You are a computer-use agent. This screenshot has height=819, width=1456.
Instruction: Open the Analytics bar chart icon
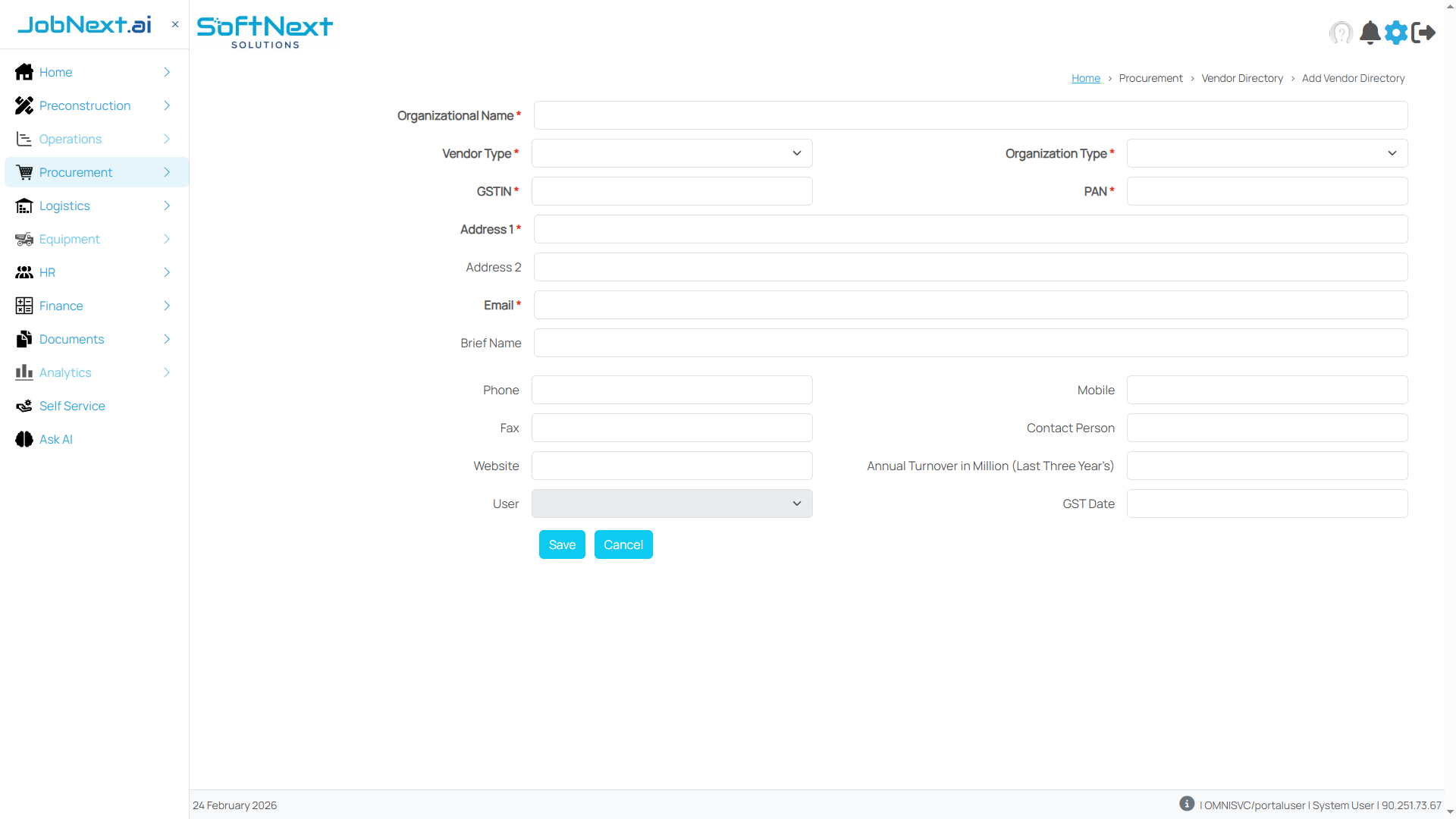click(x=24, y=372)
